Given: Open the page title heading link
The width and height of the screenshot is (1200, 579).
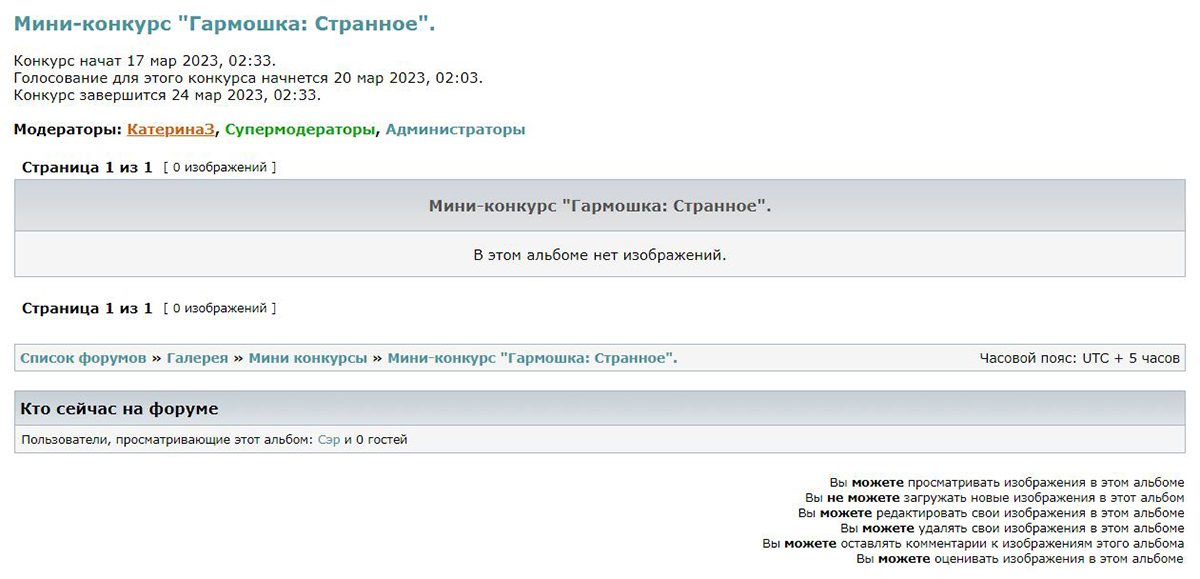Looking at the screenshot, I should (x=225, y=24).
